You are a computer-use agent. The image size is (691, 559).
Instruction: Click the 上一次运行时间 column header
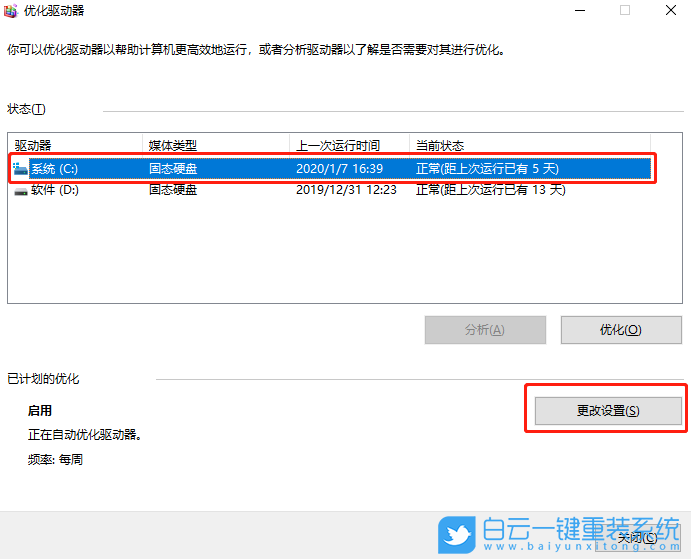[x=349, y=145]
